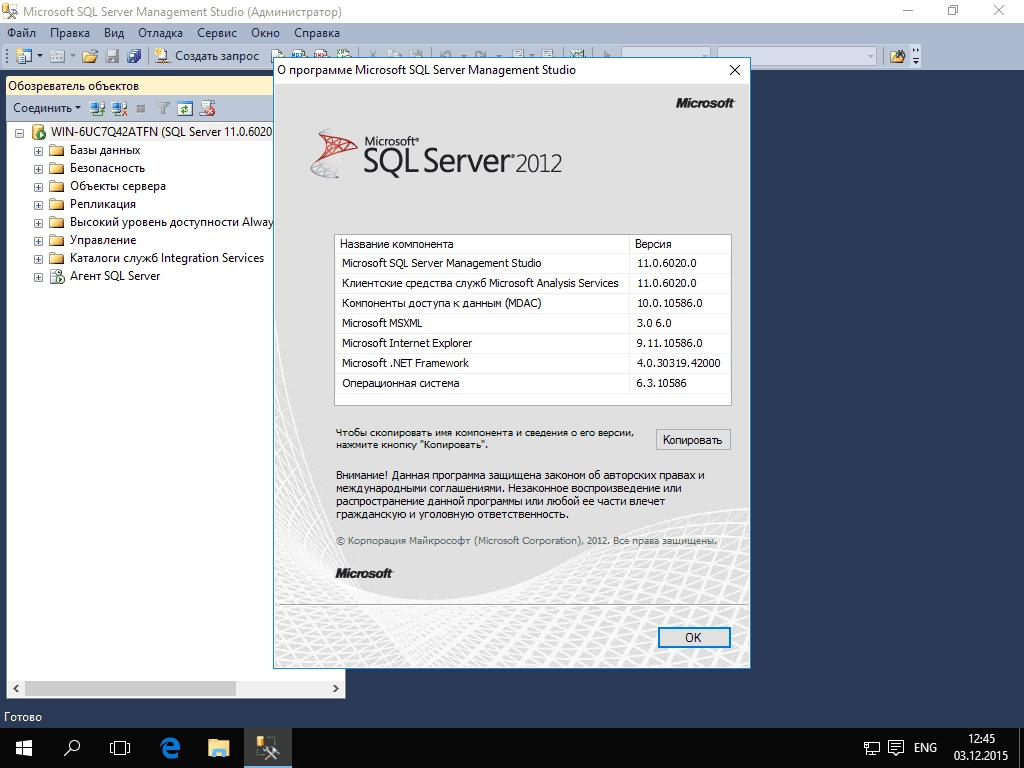Select 'Каталоги служб Integration Services' tree item

coord(167,258)
